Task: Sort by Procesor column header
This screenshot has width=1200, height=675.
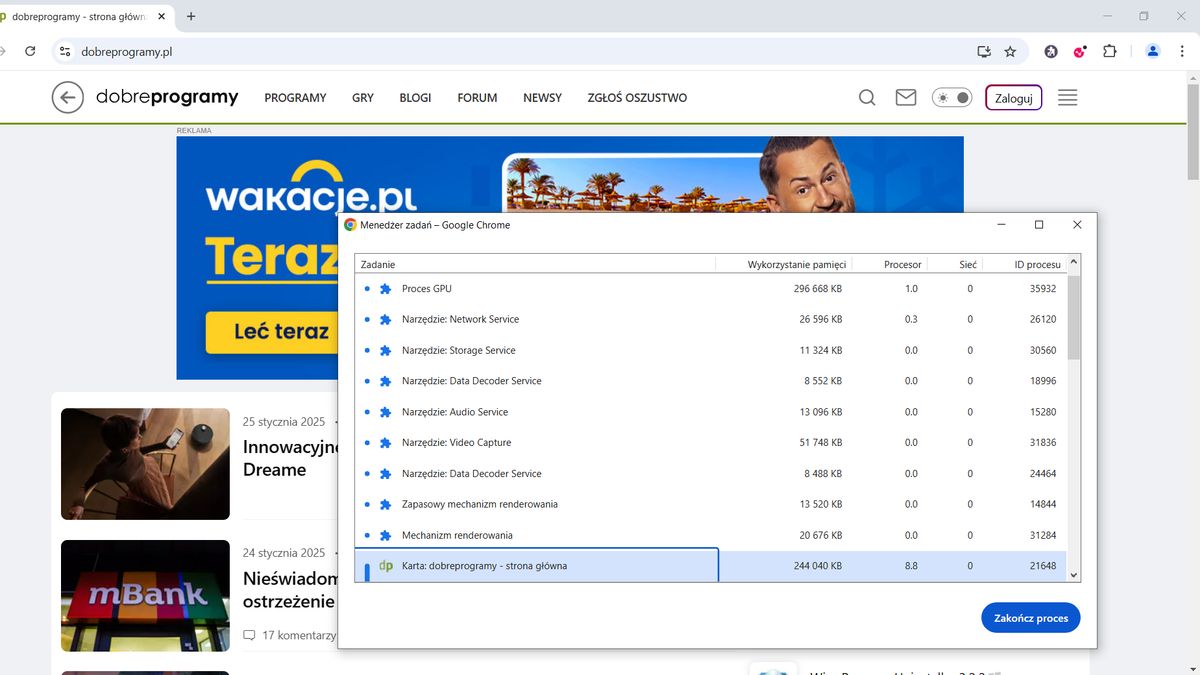Action: click(x=890, y=264)
